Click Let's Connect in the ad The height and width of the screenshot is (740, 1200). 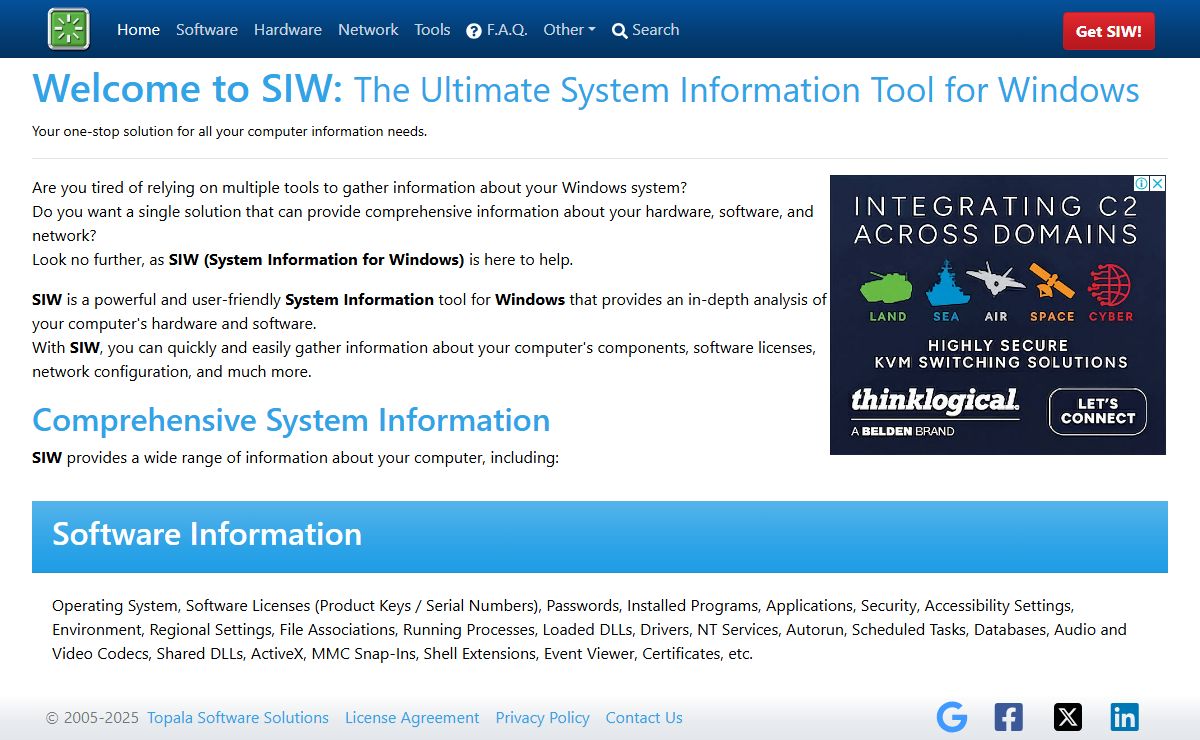[x=1098, y=411]
